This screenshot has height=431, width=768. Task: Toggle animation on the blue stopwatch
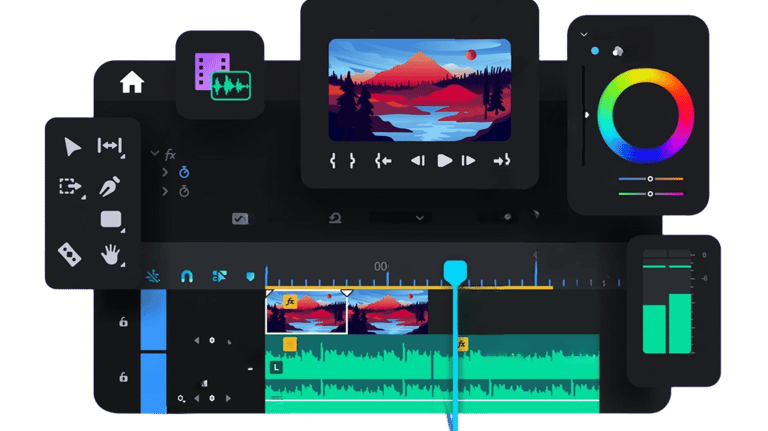184,172
